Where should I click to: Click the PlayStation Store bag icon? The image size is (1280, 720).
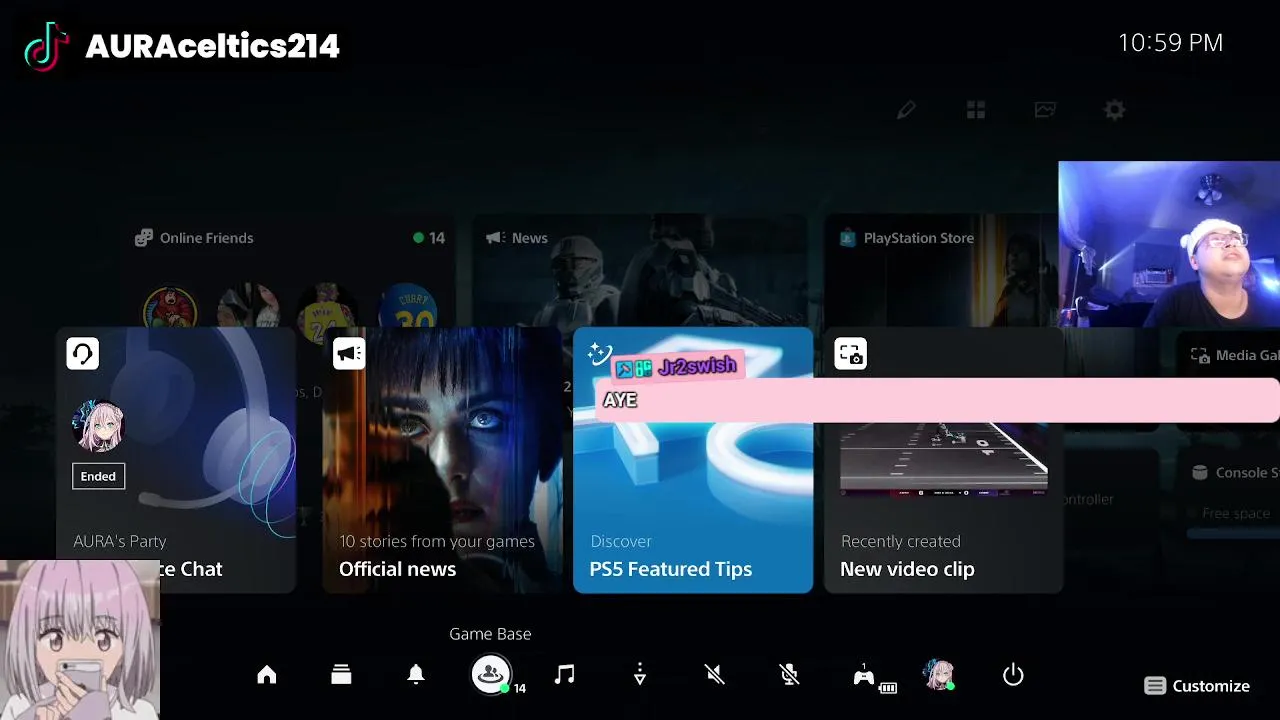click(x=848, y=238)
